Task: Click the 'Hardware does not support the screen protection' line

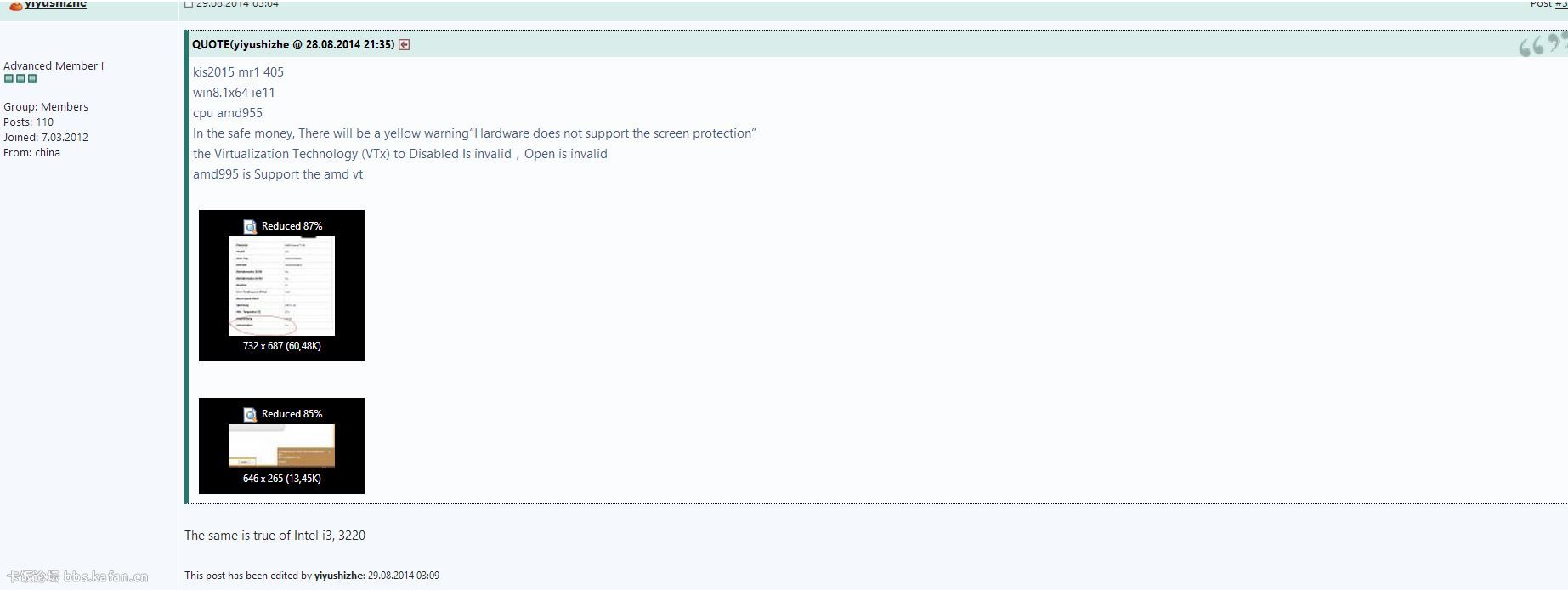Action: (x=474, y=133)
